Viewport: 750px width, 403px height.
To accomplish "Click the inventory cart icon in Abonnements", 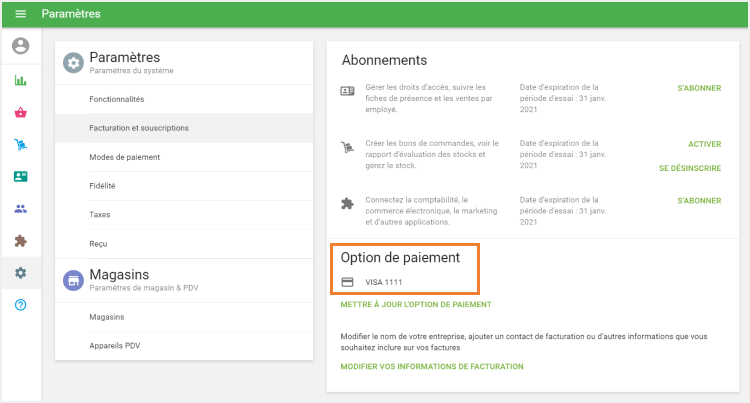I will 347,147.
